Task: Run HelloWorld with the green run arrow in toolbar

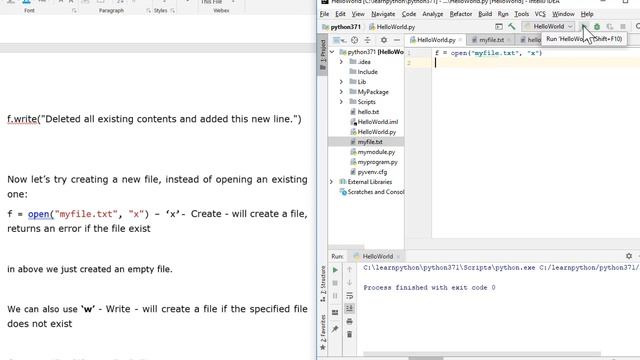Action: click(584, 27)
